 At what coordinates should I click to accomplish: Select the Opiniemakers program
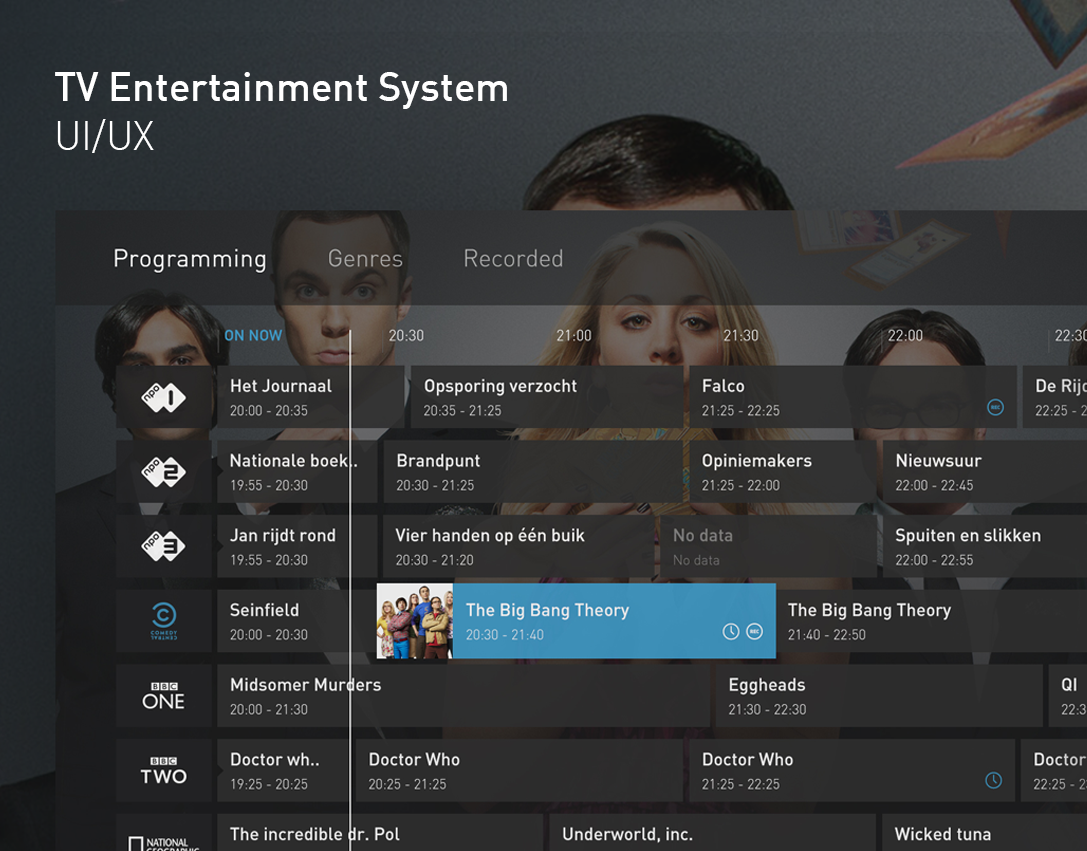(x=783, y=472)
